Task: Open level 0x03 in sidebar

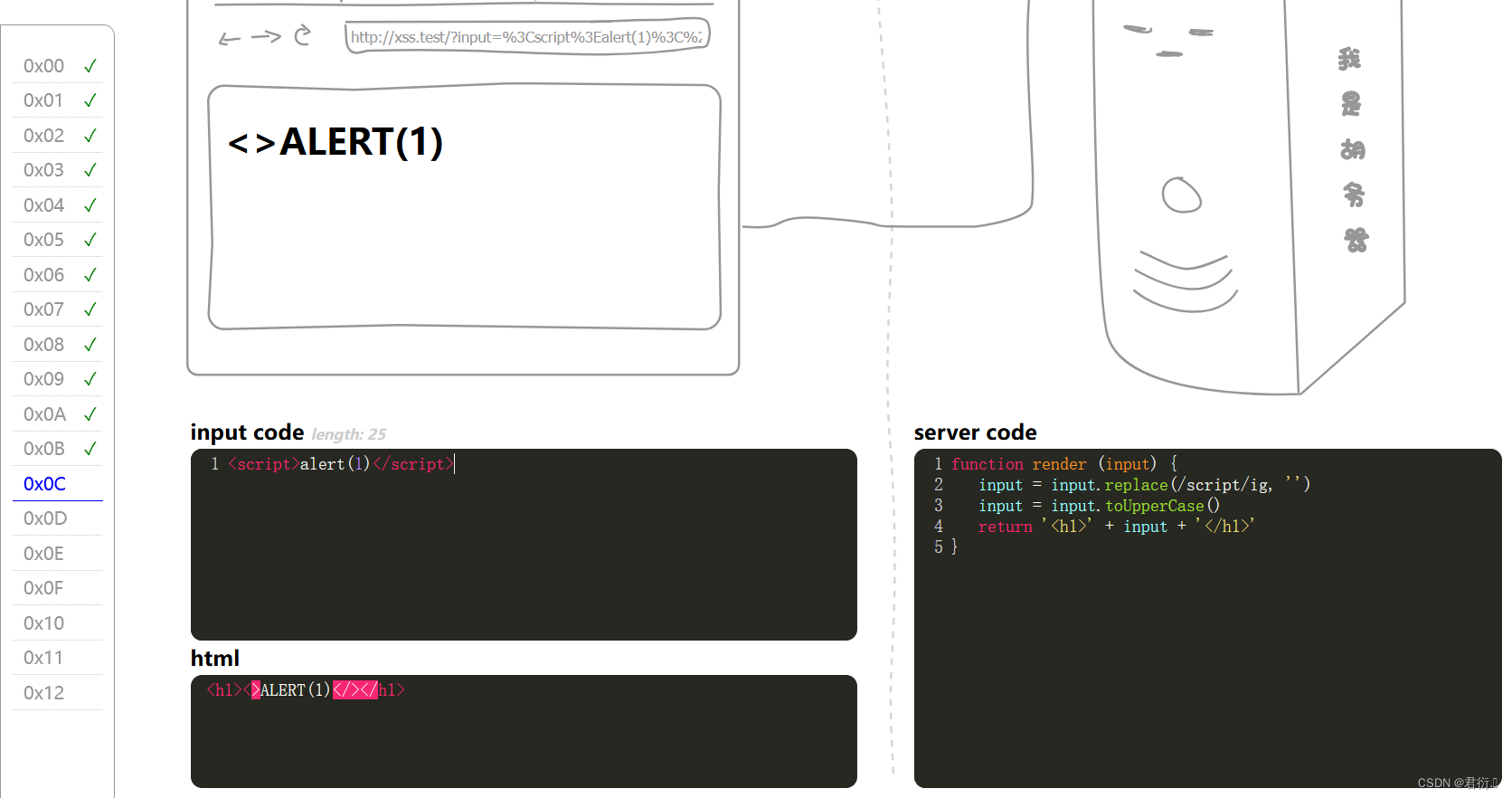Action: 44,170
